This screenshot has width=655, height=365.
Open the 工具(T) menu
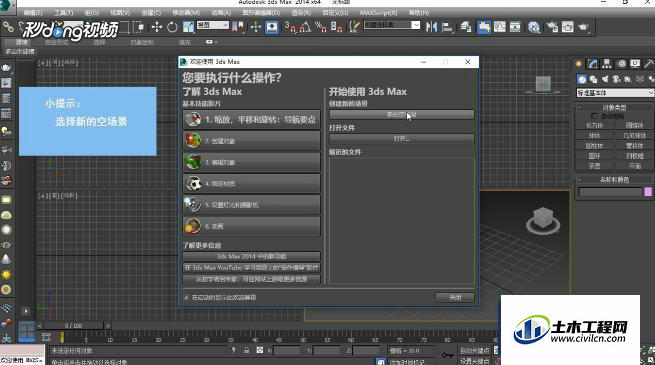click(x=63, y=13)
